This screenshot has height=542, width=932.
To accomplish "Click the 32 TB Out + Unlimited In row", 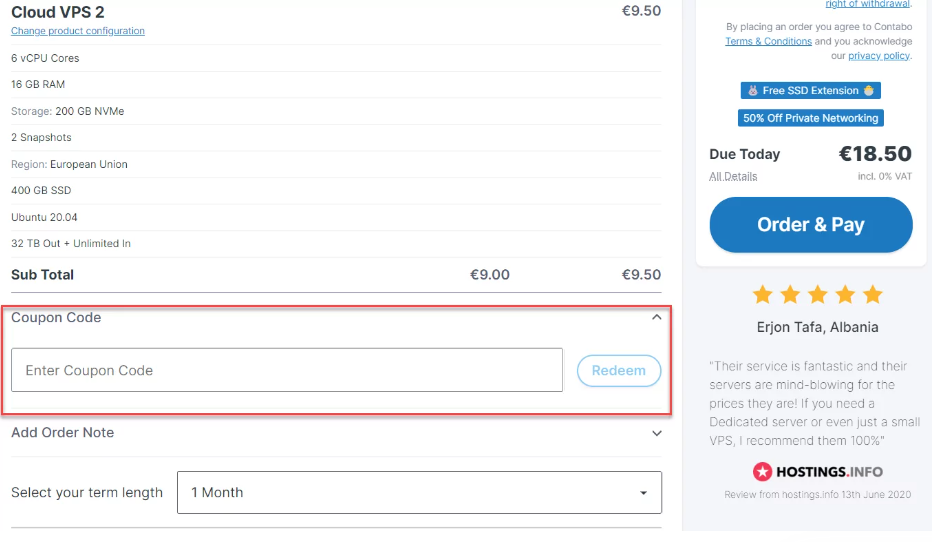I will click(x=336, y=243).
